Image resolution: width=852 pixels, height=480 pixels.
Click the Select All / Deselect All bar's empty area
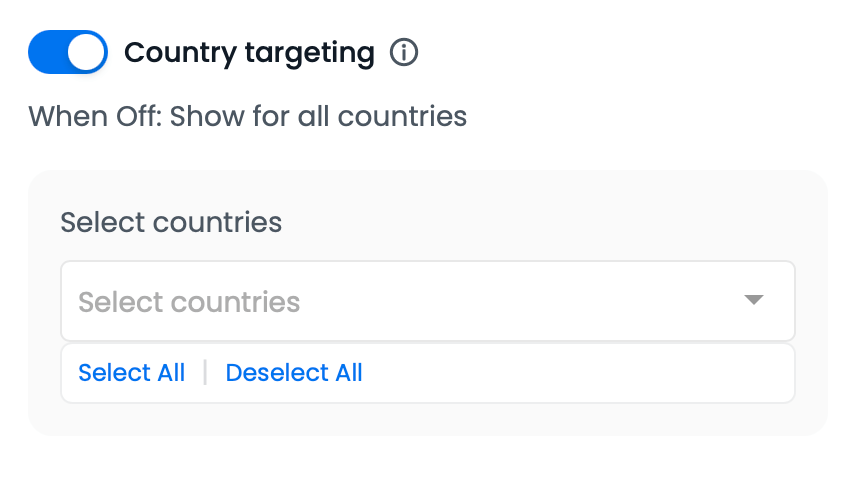point(580,373)
